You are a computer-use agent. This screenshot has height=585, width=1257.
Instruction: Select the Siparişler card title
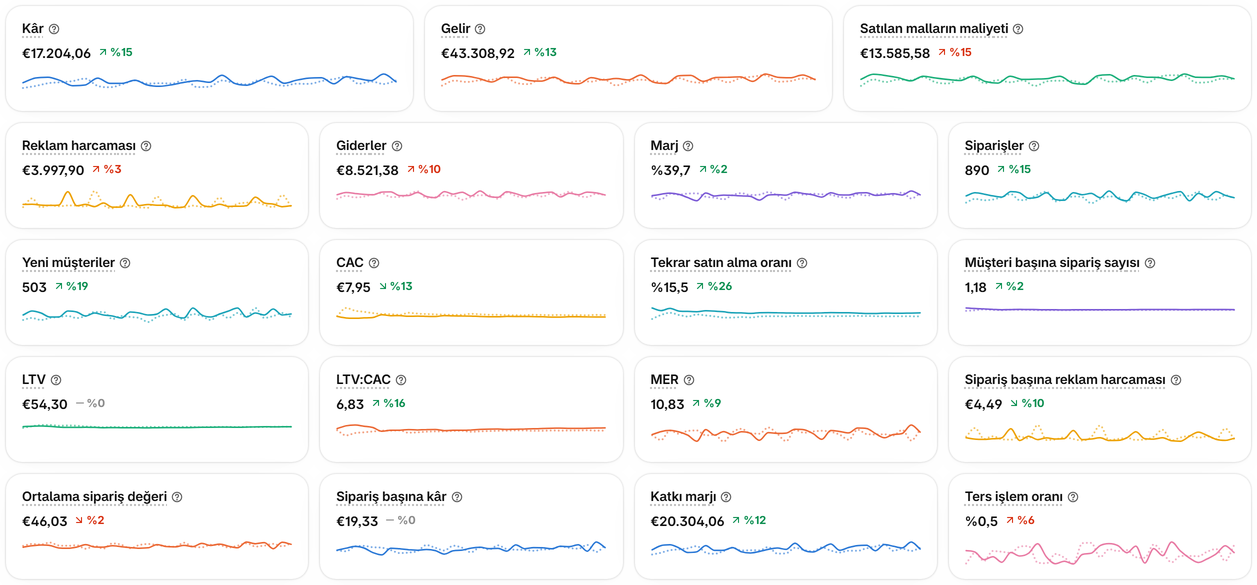[x=995, y=146]
